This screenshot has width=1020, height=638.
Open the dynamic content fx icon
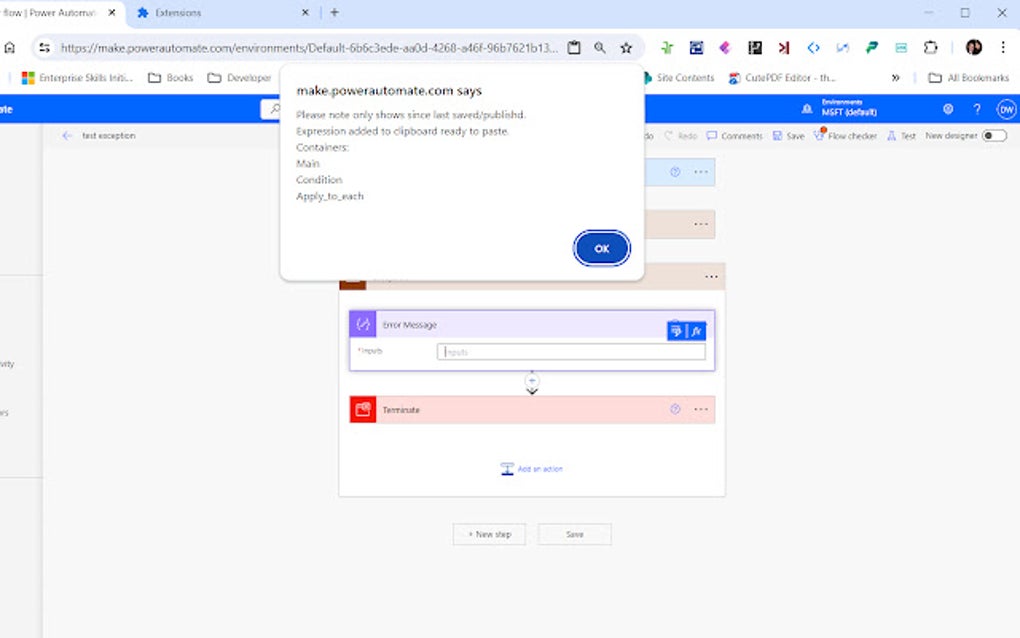tap(695, 330)
